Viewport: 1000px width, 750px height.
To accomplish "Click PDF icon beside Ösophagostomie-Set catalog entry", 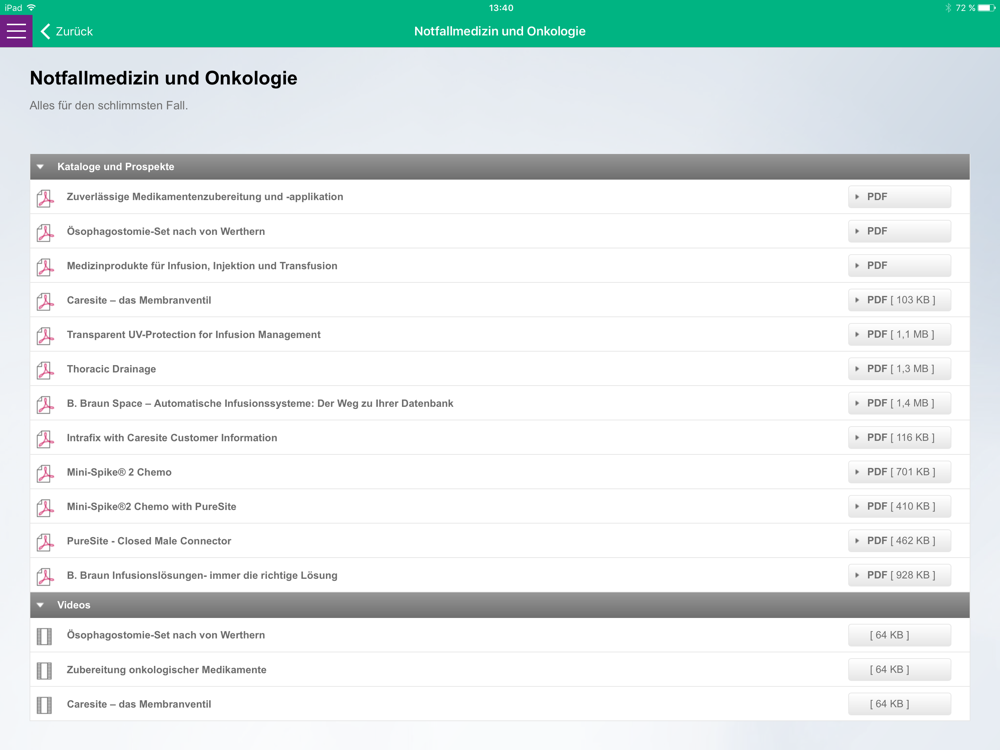I will [x=45, y=232].
